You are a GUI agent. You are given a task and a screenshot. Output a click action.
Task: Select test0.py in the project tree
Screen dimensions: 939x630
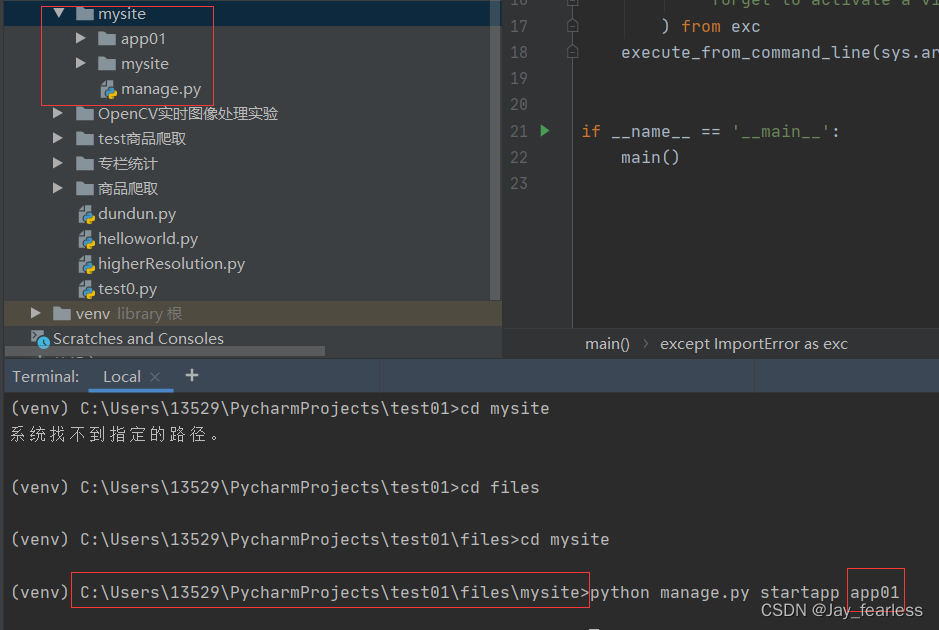[x=128, y=289]
